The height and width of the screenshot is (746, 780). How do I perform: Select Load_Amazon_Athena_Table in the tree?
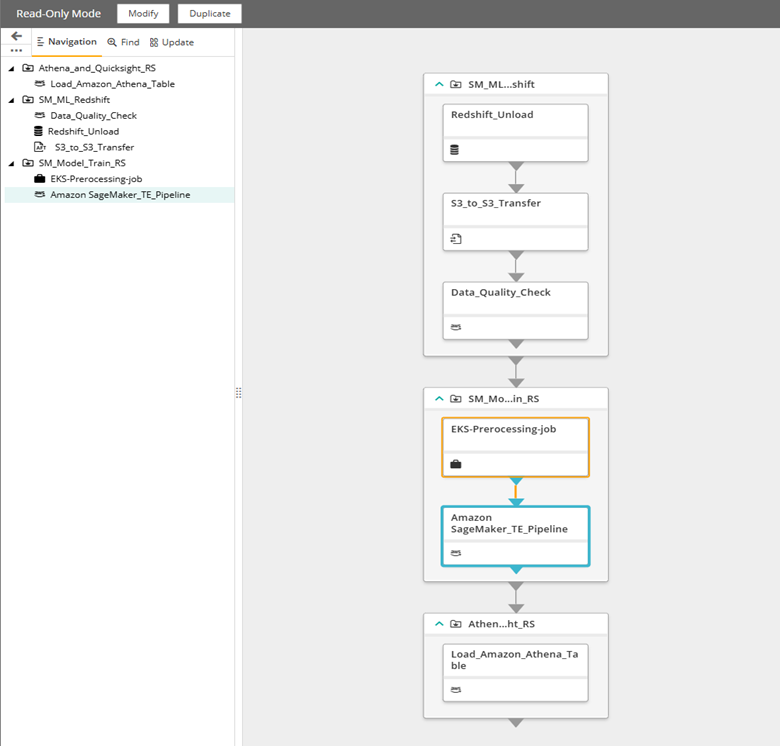tap(112, 84)
